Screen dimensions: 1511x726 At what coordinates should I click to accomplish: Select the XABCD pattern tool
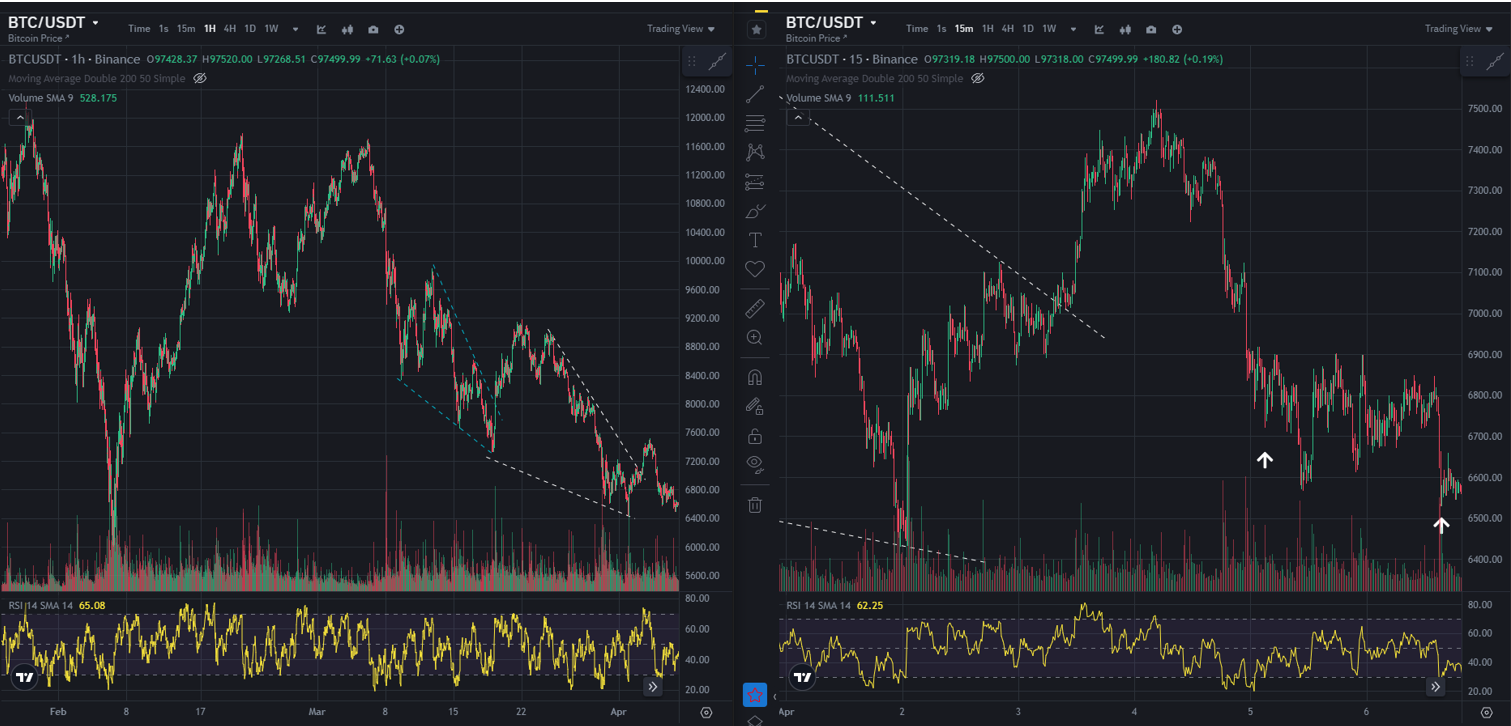(x=755, y=153)
